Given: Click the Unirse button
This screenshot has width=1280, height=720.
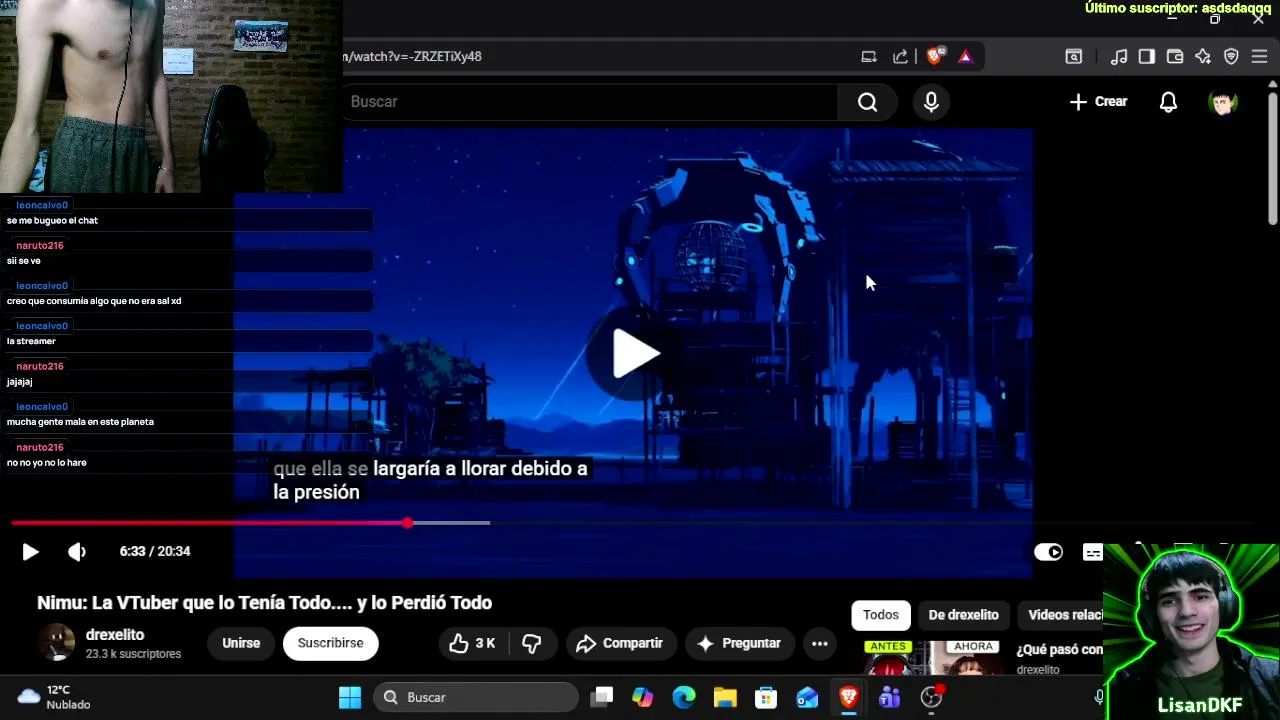Looking at the screenshot, I should pos(241,643).
